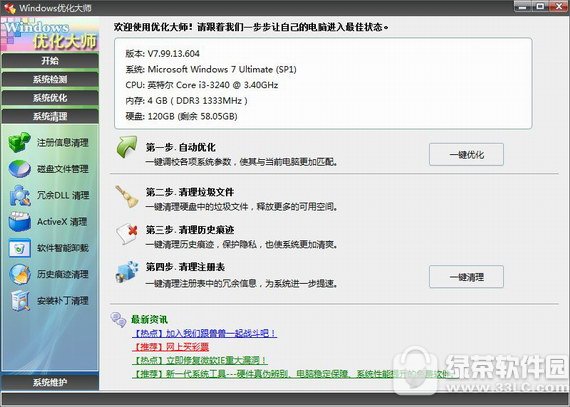Click the ActiveX 清理 label
The image size is (570, 407).
[x=62, y=222]
